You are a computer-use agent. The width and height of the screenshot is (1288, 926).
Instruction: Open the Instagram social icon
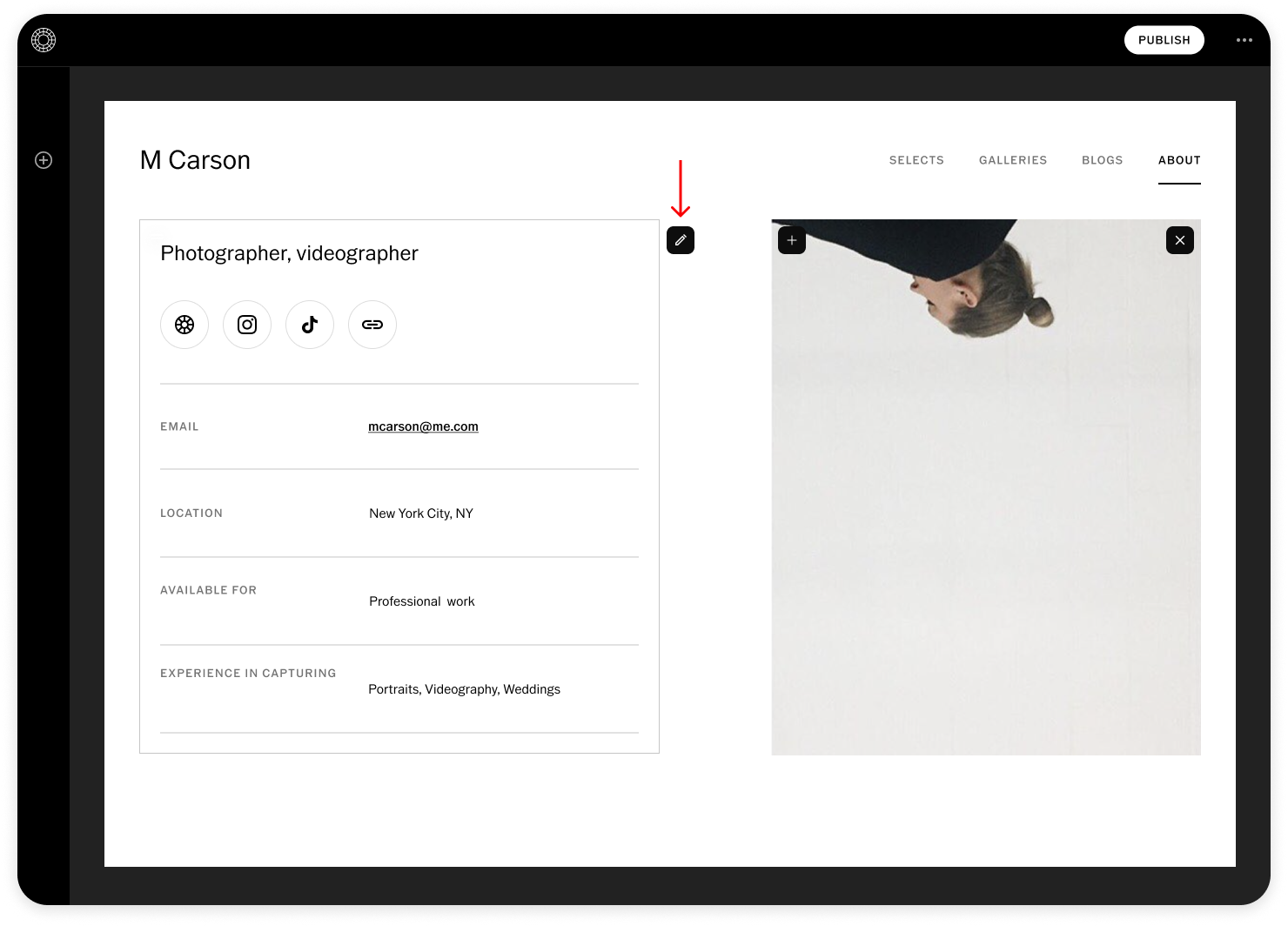pyautogui.click(x=247, y=325)
